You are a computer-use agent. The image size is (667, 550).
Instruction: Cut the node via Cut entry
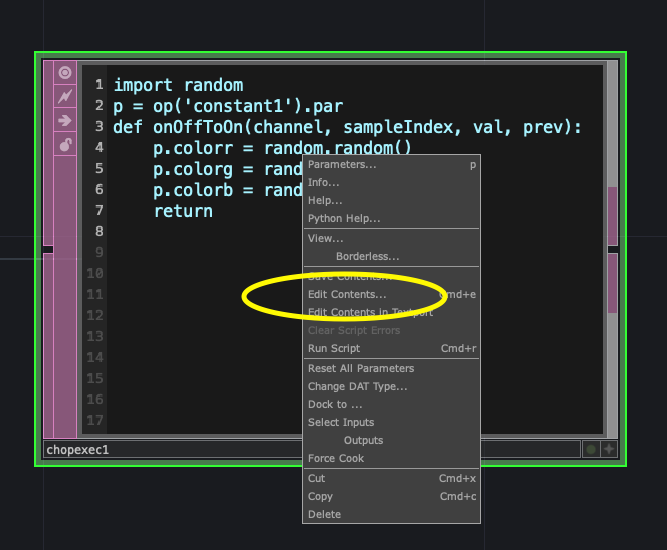(x=391, y=478)
